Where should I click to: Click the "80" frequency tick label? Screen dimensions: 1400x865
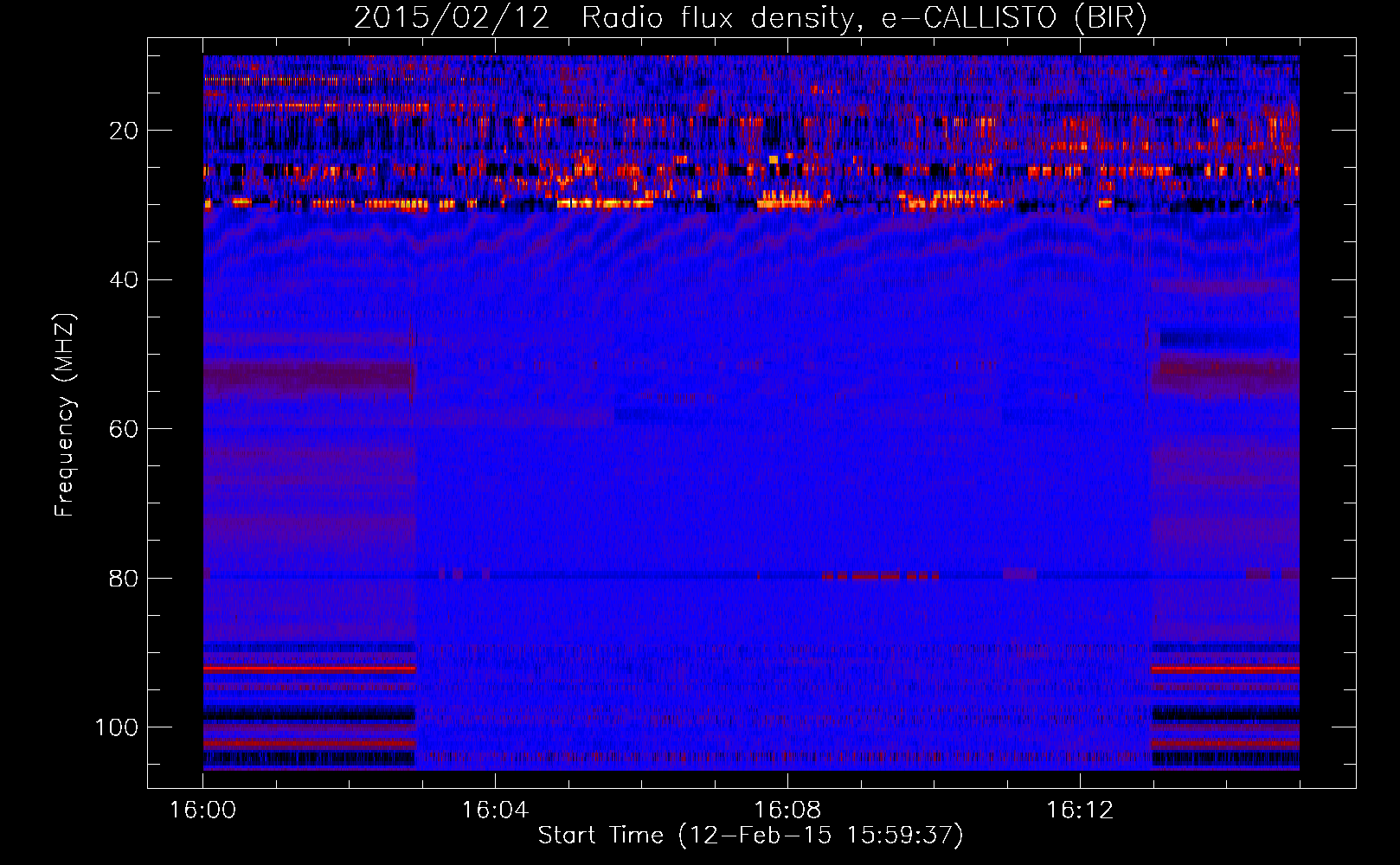click(x=124, y=578)
